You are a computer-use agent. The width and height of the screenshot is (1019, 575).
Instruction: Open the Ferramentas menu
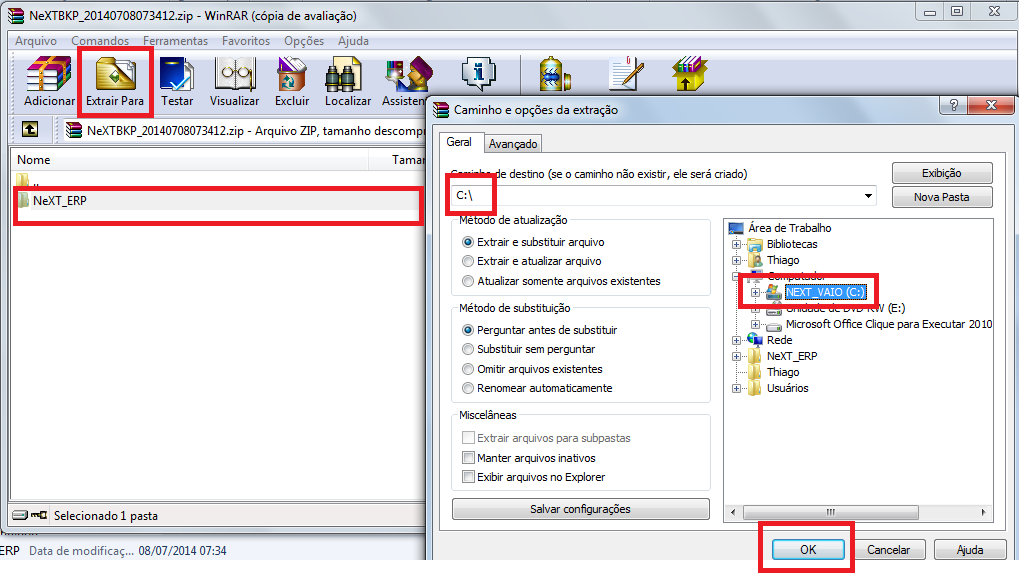click(175, 40)
